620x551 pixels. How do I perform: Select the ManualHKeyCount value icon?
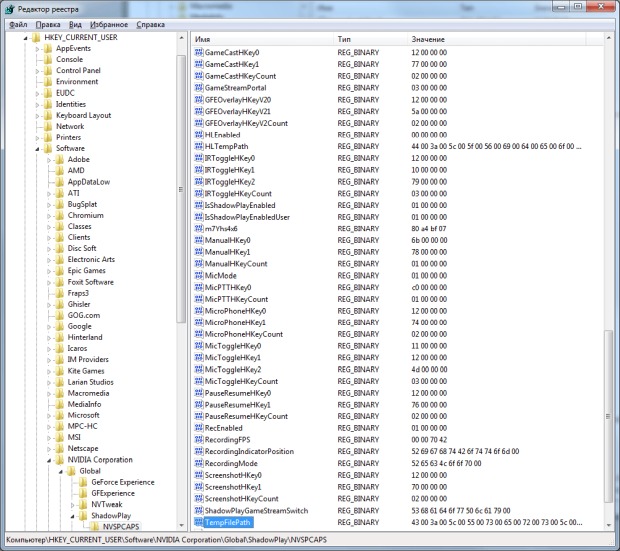click(198, 263)
